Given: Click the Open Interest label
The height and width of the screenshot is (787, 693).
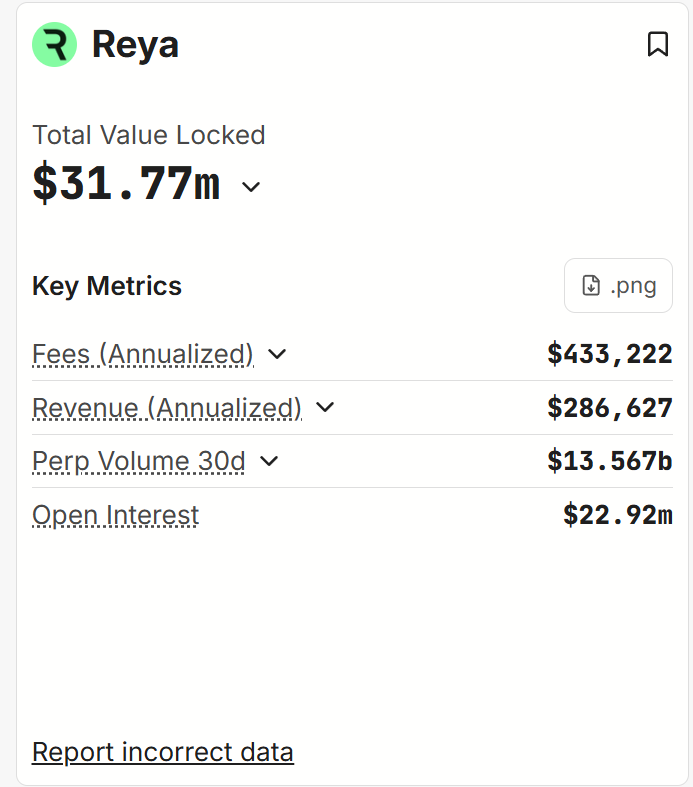Looking at the screenshot, I should (115, 515).
